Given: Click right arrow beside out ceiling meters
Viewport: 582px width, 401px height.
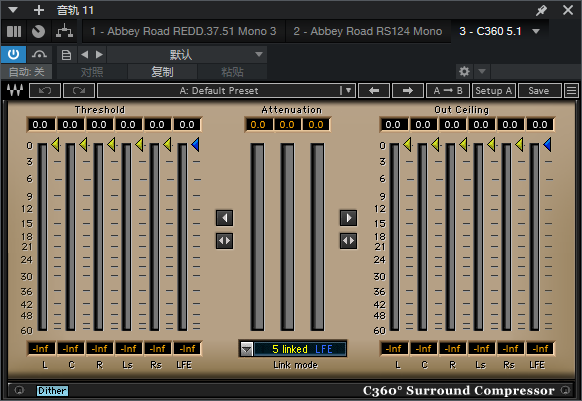Looking at the screenshot, I should 349,218.
